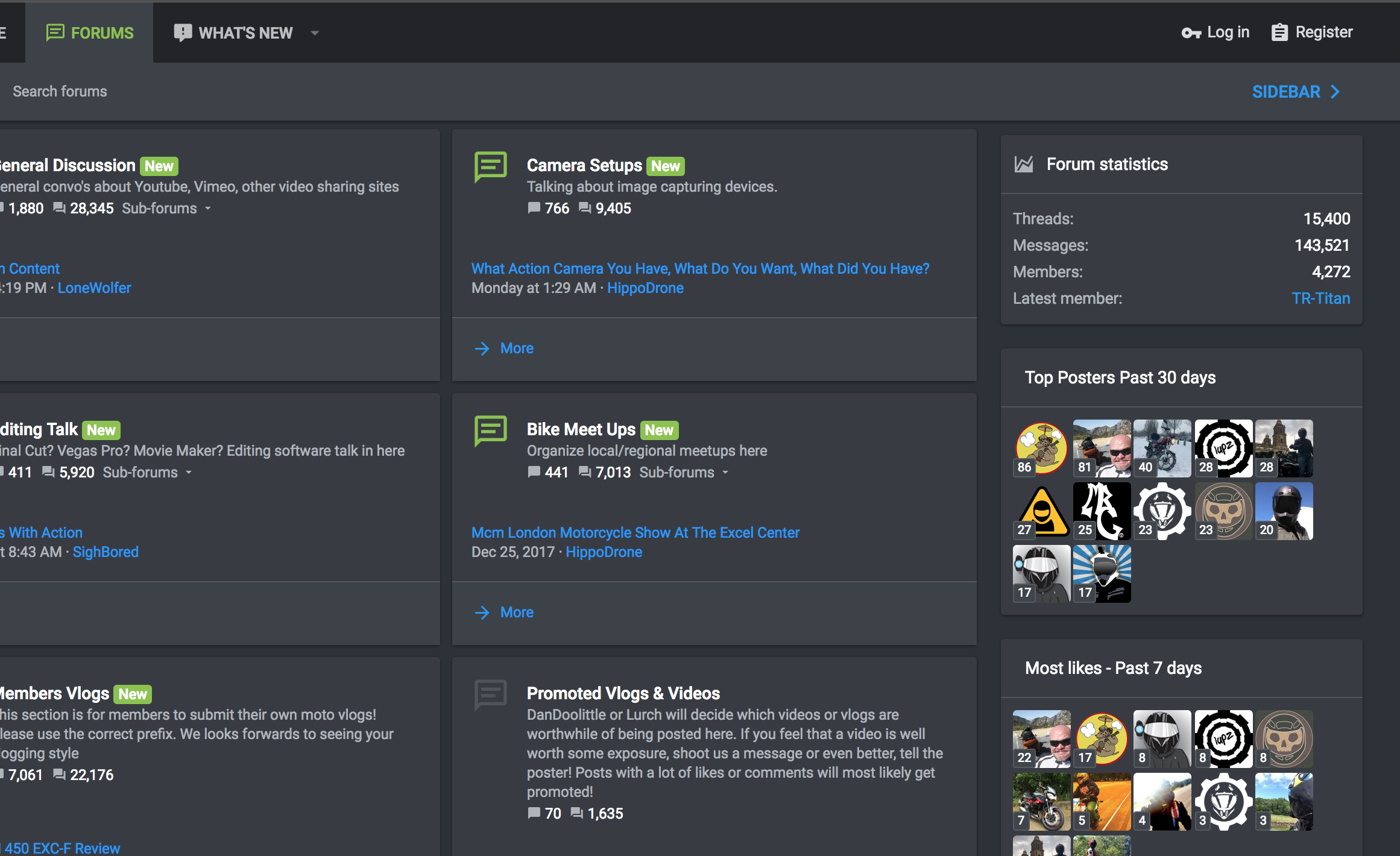Click most likes avatar with 4 likes
The height and width of the screenshot is (856, 1400).
pyautogui.click(x=1162, y=802)
